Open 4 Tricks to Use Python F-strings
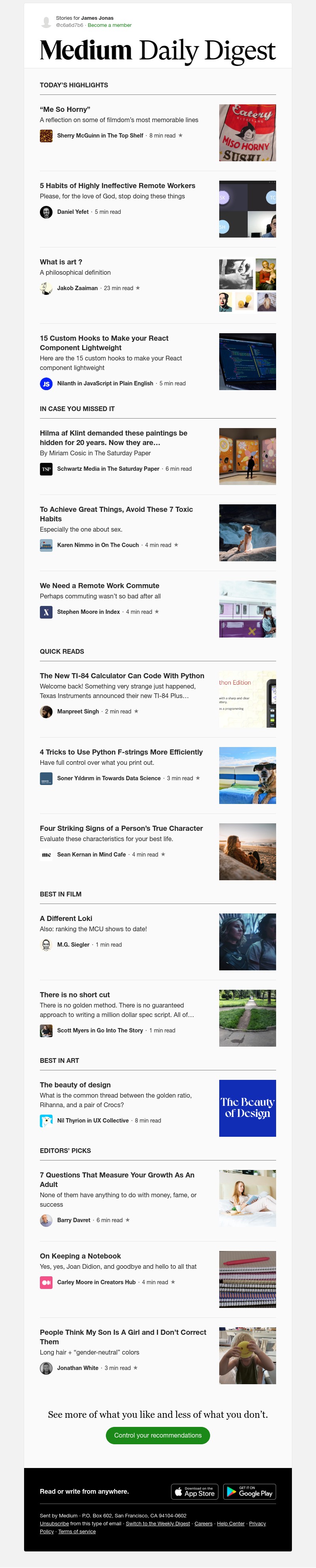 [x=121, y=752]
